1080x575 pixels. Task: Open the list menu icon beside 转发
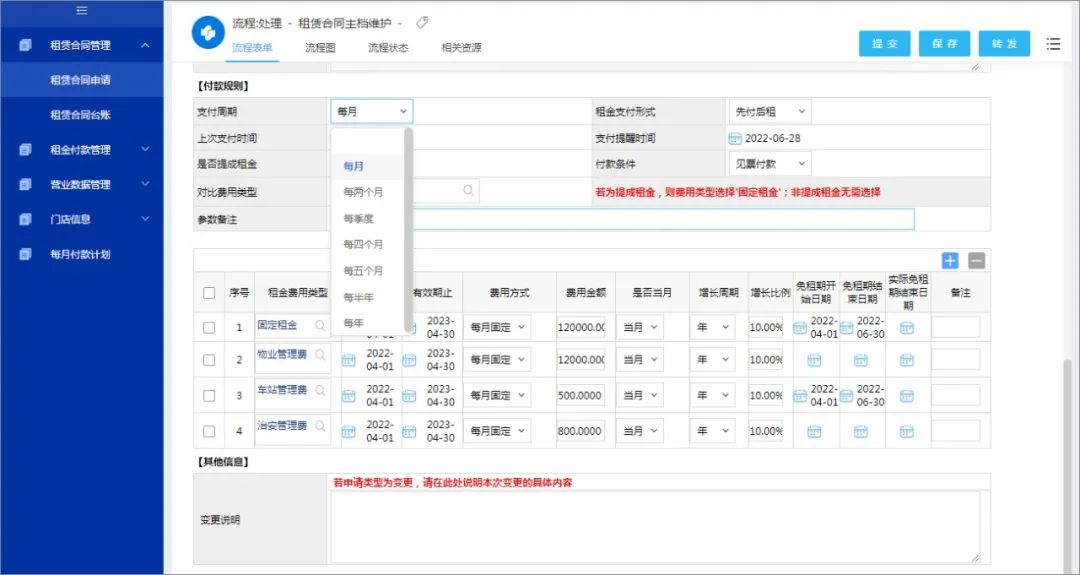pyautogui.click(x=1053, y=43)
